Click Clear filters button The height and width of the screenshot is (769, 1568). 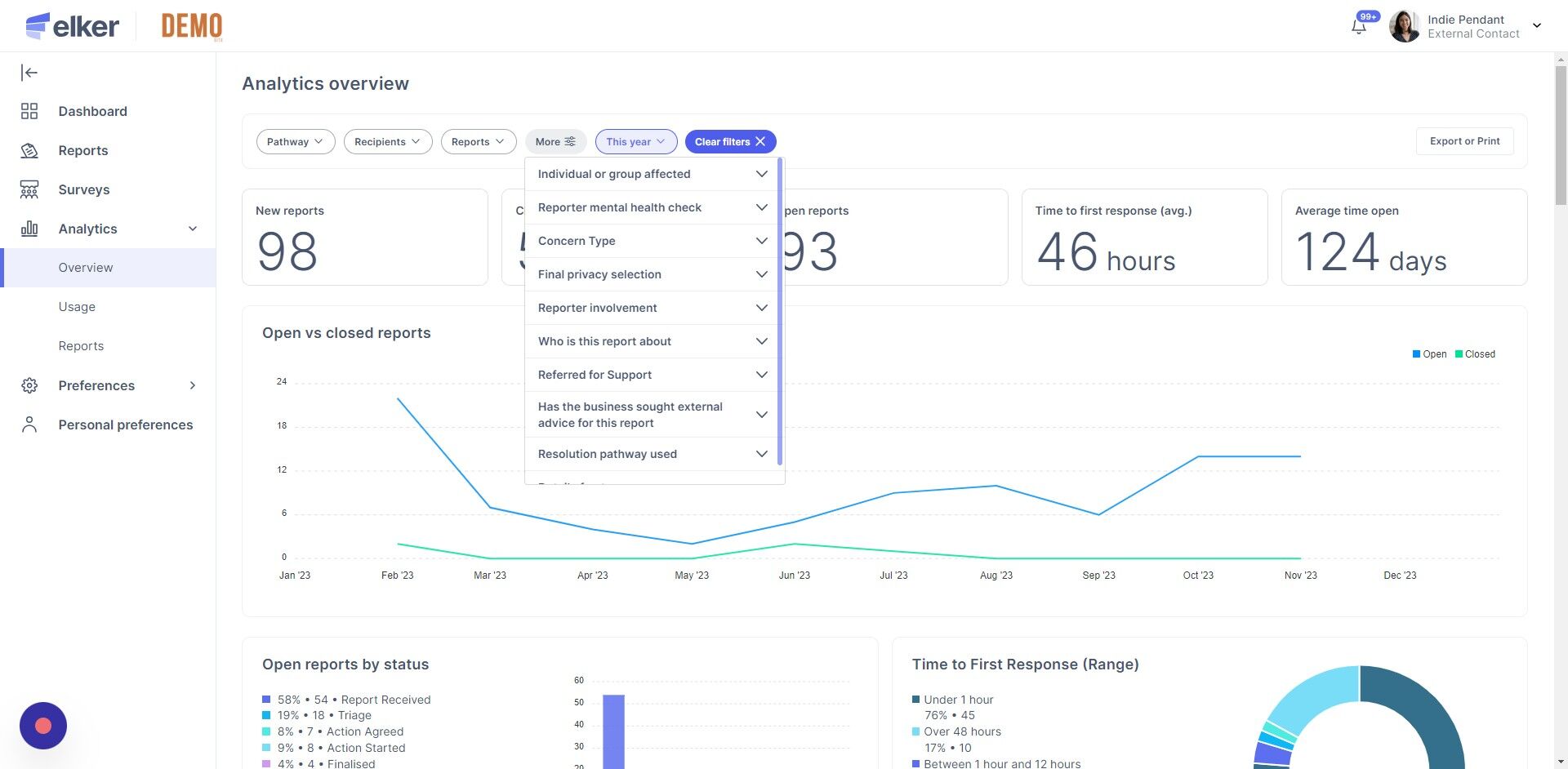click(730, 141)
